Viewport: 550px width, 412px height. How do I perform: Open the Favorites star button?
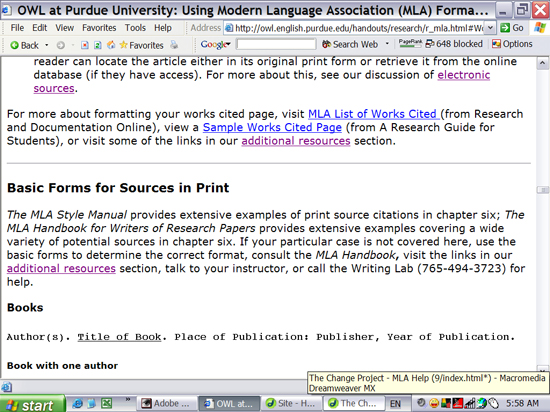pos(141,45)
